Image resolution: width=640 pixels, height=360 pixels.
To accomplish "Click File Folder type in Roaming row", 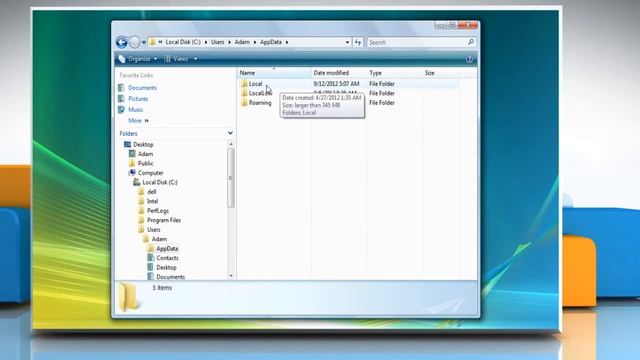I will (382, 103).
